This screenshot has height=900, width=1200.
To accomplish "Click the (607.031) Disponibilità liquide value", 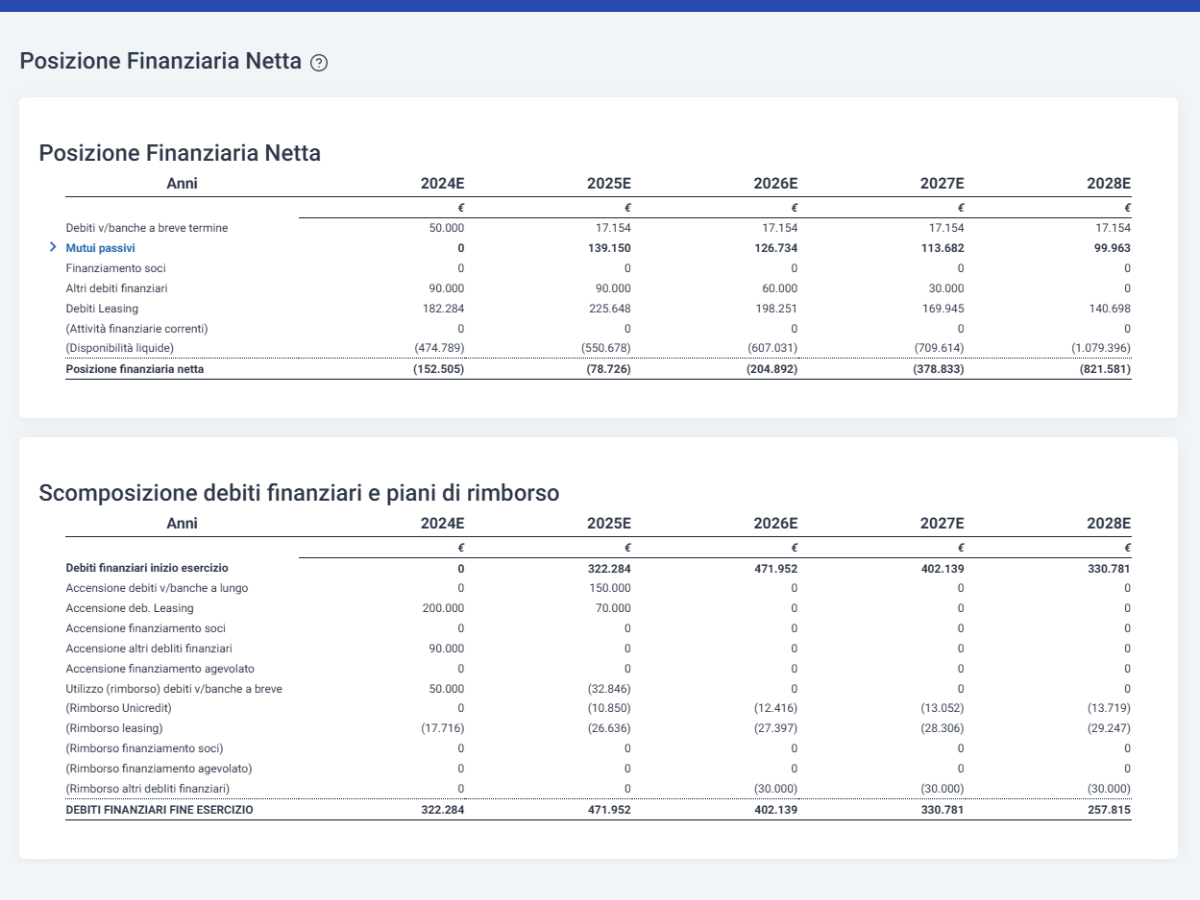I will click(x=772, y=348).
